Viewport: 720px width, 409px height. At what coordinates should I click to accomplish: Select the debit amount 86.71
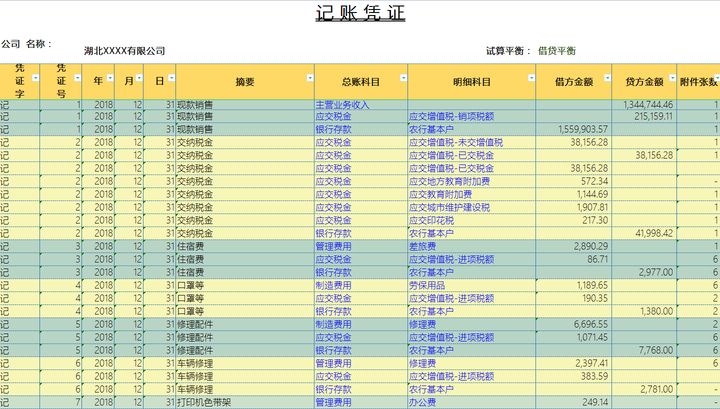tap(574, 259)
